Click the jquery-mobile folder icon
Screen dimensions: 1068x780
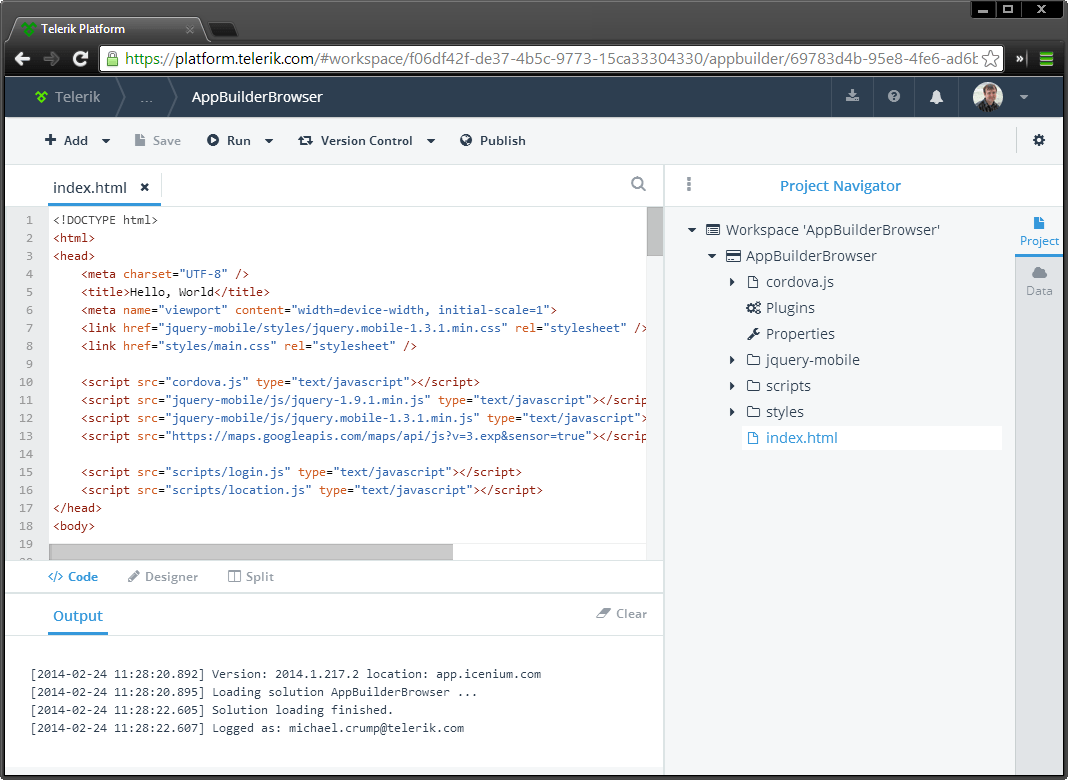[753, 360]
